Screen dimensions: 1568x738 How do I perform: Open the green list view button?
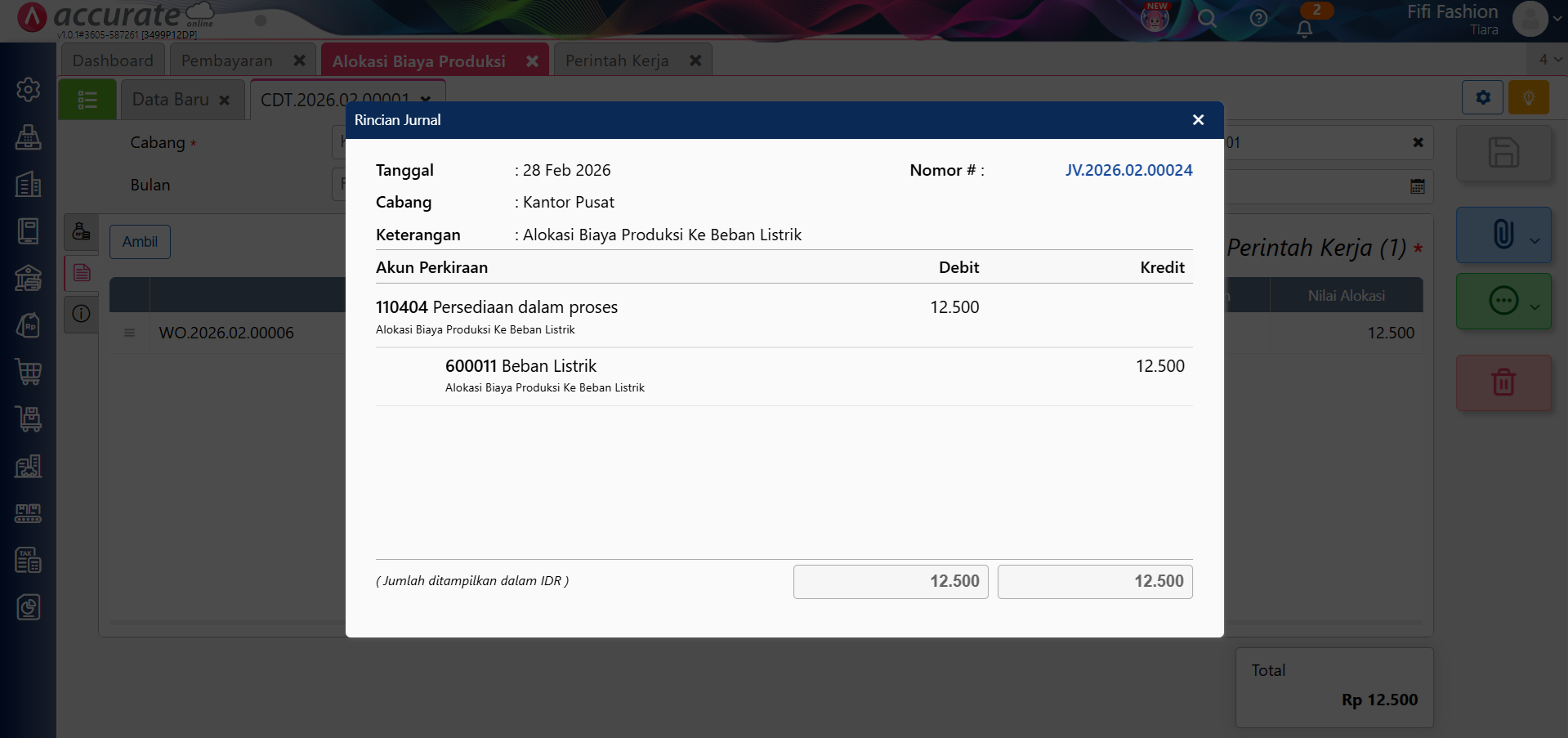(x=87, y=100)
